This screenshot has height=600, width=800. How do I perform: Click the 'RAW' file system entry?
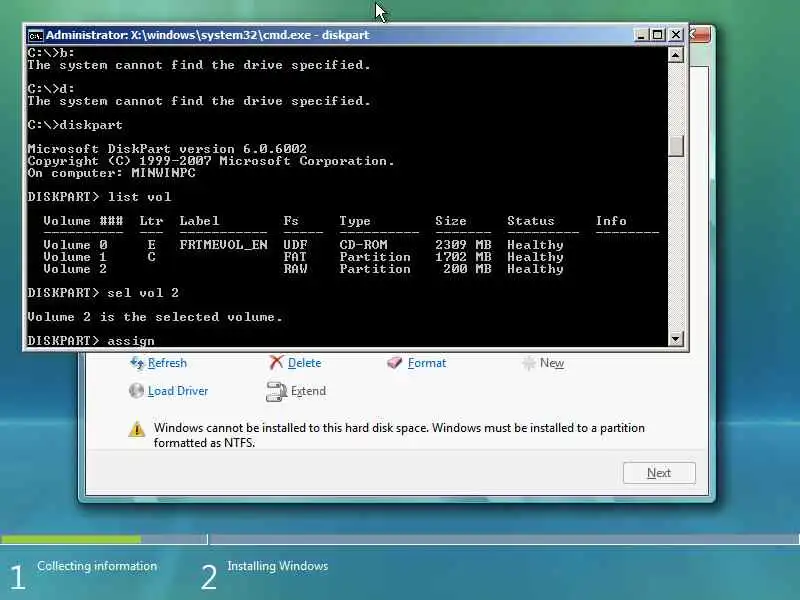[x=295, y=269]
